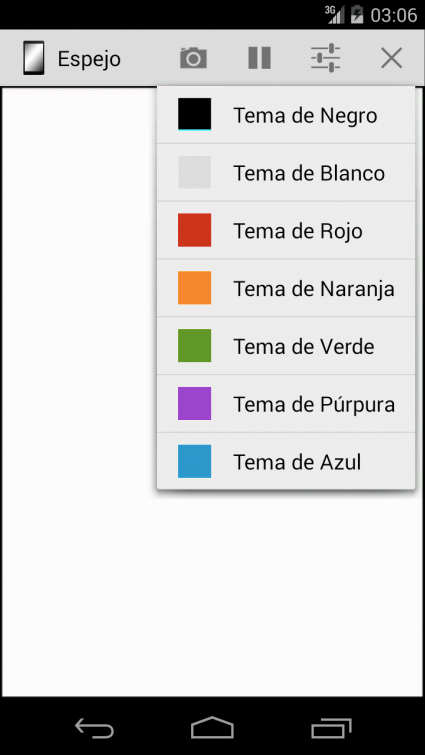Click the orange color swatch
Image resolution: width=425 pixels, height=755 pixels.
194,288
